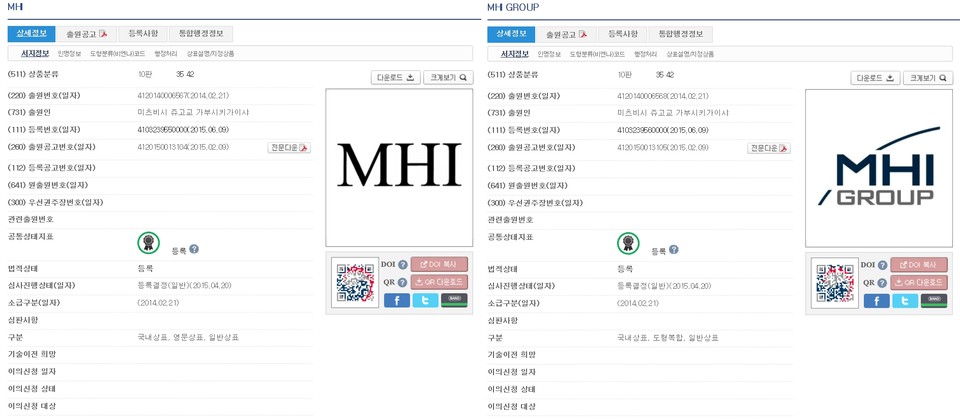Click the 다운로드 button in the MHI panel
The width and height of the screenshot is (960, 419).
[x=396, y=78]
